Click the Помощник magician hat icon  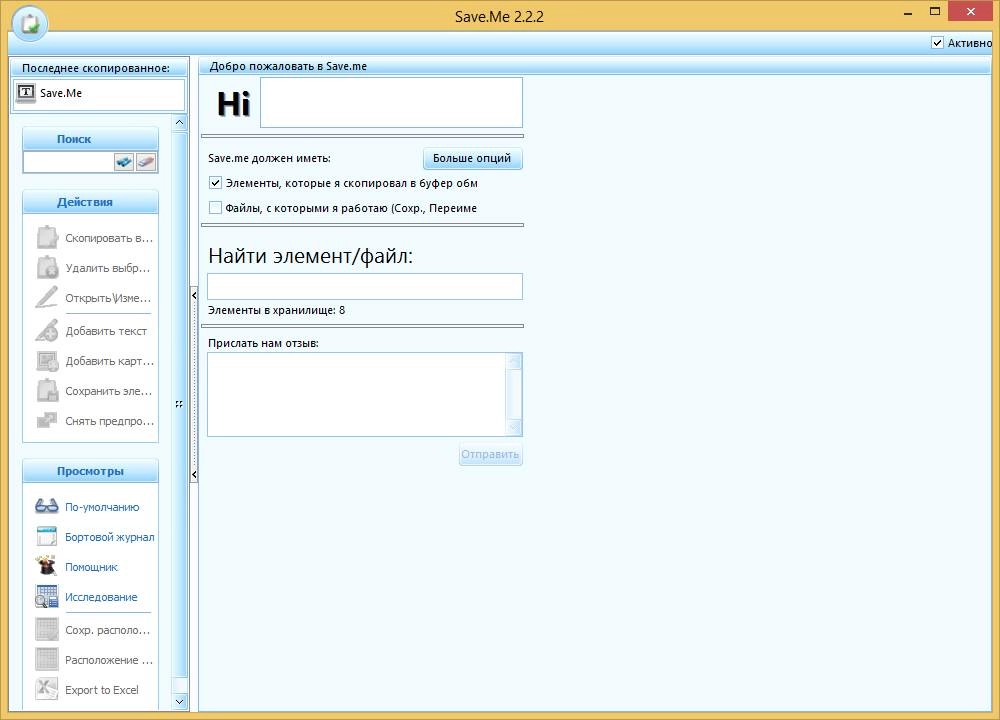coord(47,566)
